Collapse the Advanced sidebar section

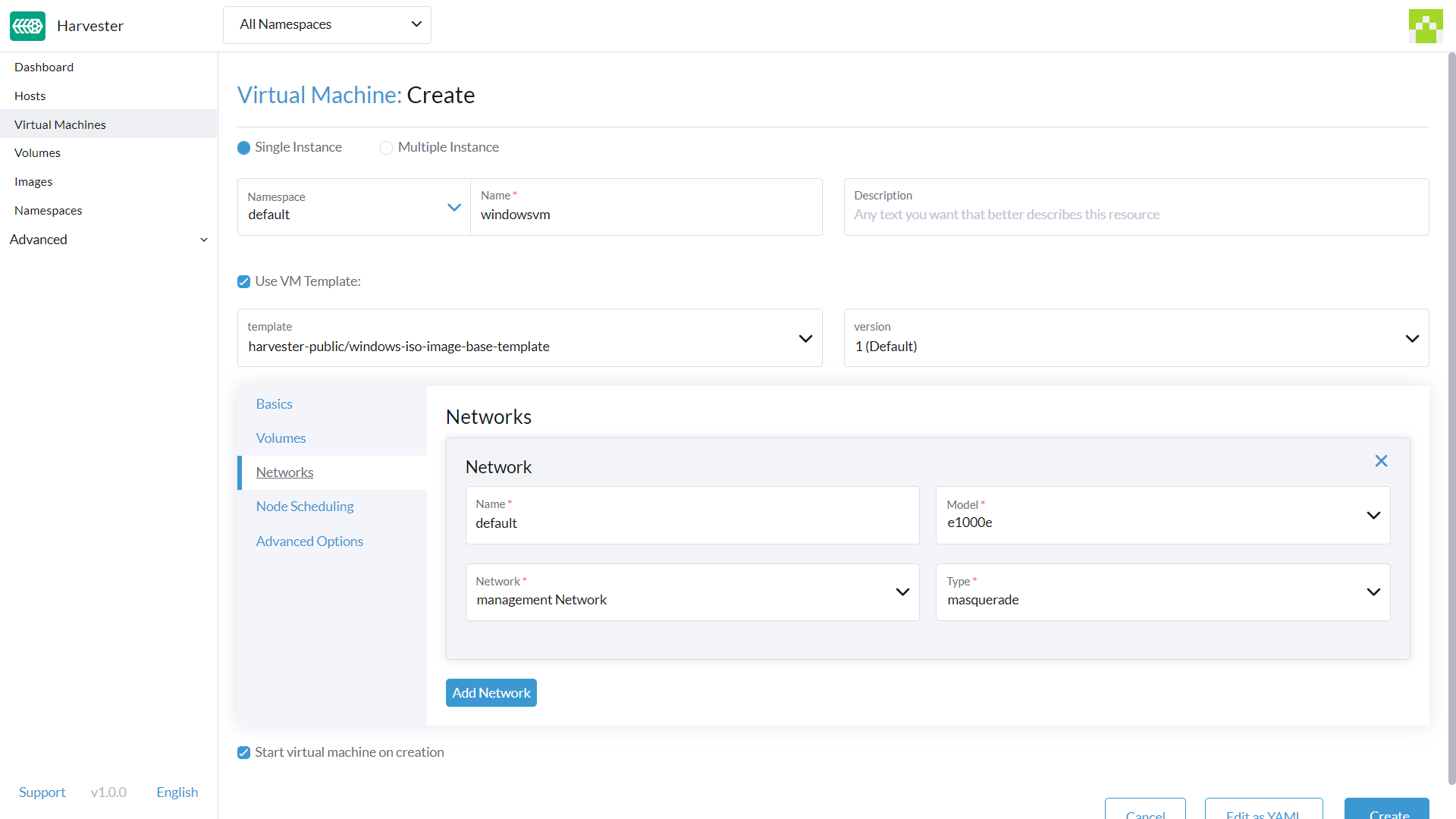[204, 240]
